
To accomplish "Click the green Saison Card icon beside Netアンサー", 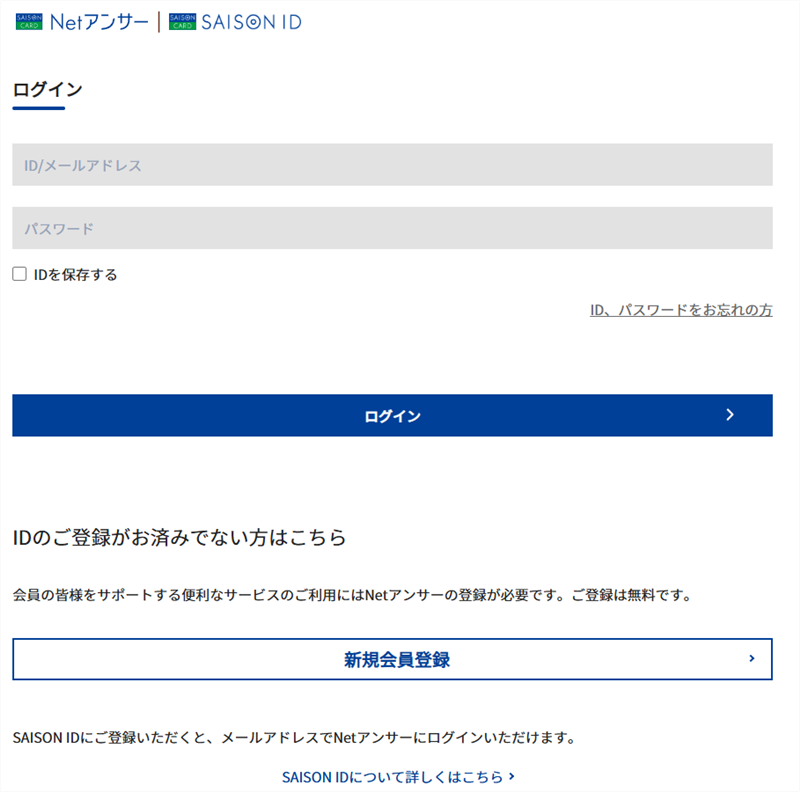I will coord(28,21).
